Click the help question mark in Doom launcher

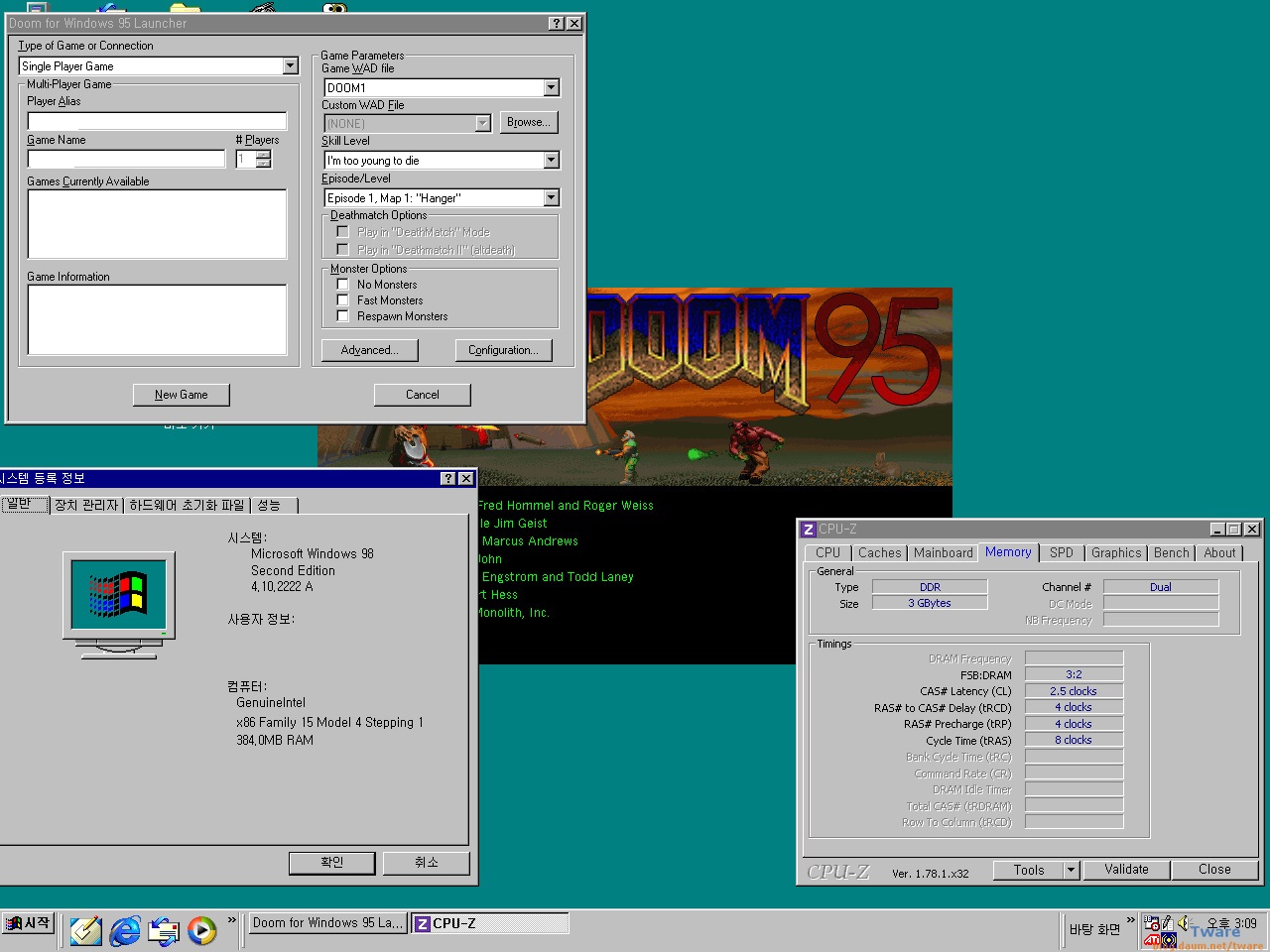coord(557,23)
